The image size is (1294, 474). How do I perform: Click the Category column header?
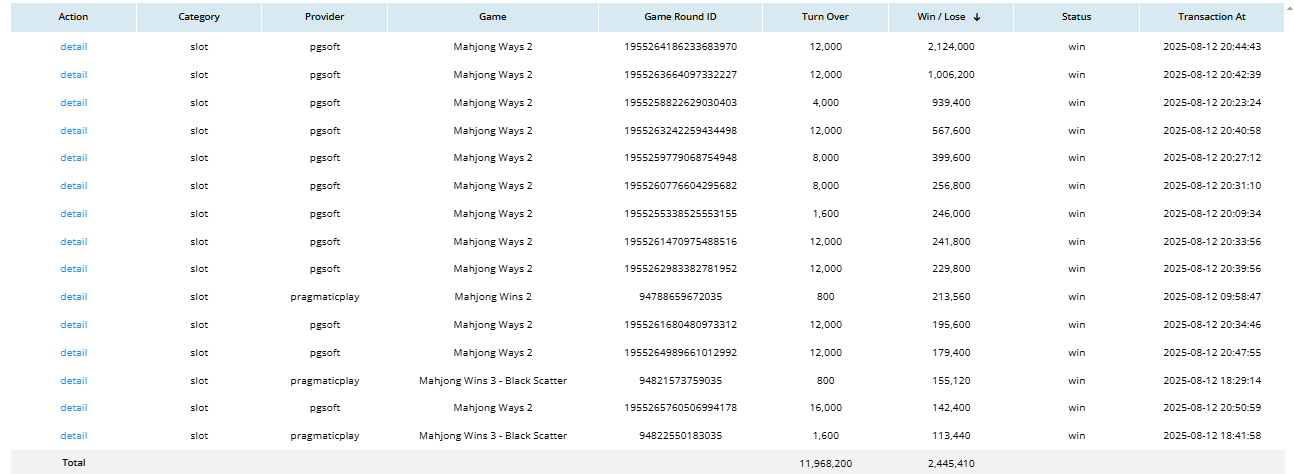tap(199, 17)
